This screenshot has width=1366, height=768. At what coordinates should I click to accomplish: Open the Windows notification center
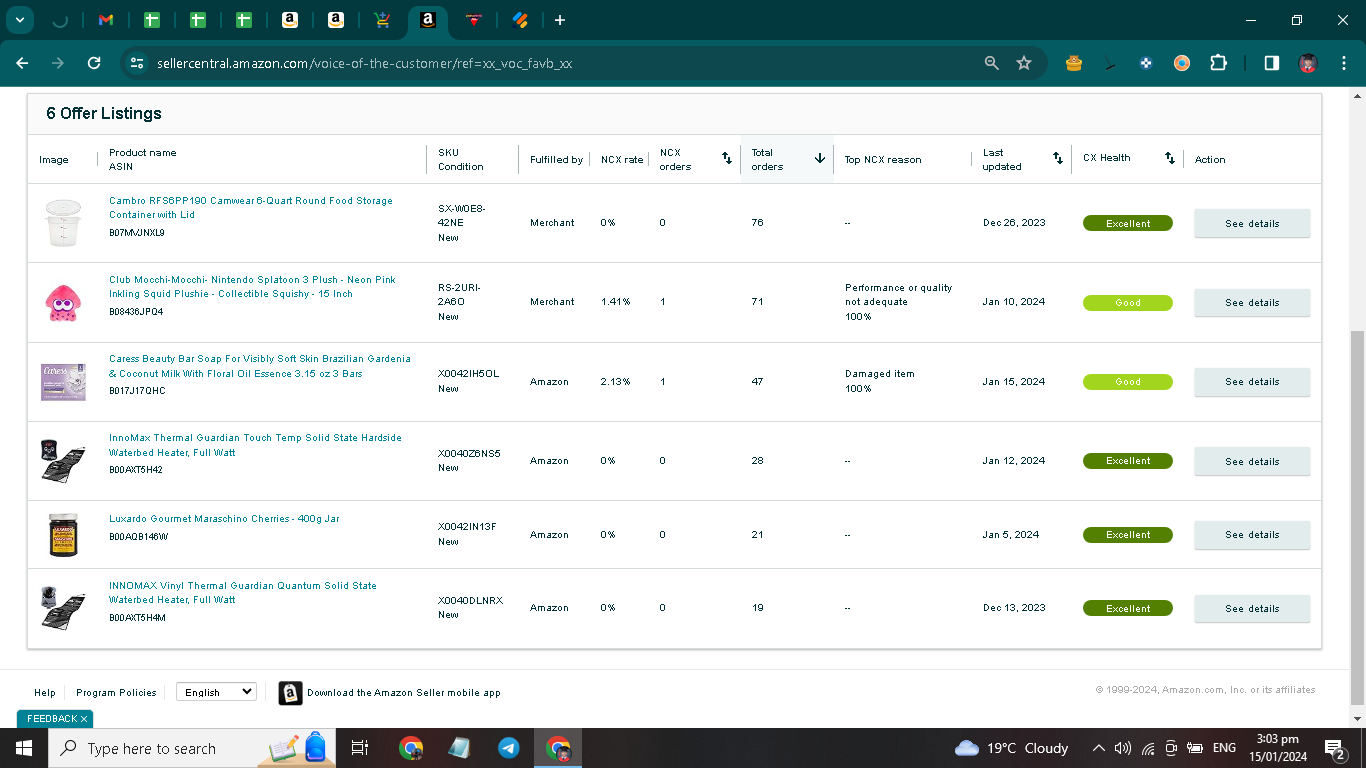(x=1335, y=748)
